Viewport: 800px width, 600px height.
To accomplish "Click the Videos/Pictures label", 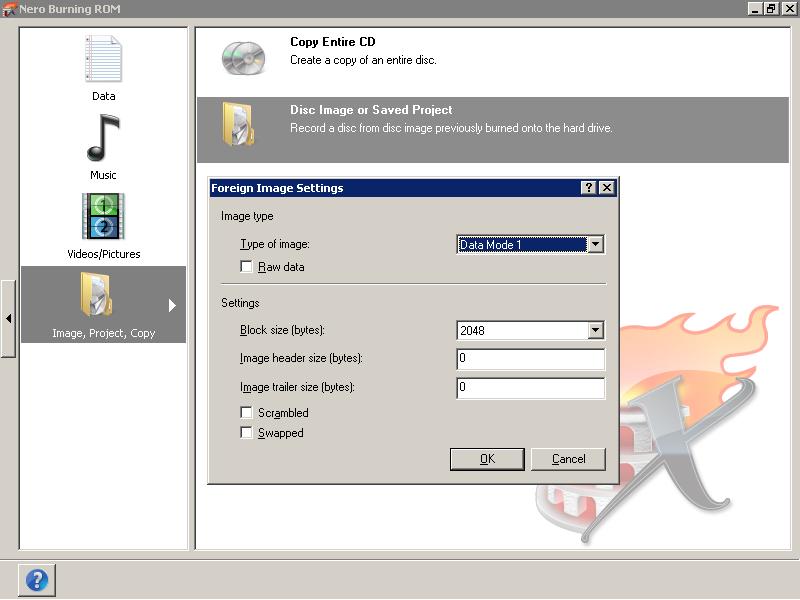I will (104, 254).
